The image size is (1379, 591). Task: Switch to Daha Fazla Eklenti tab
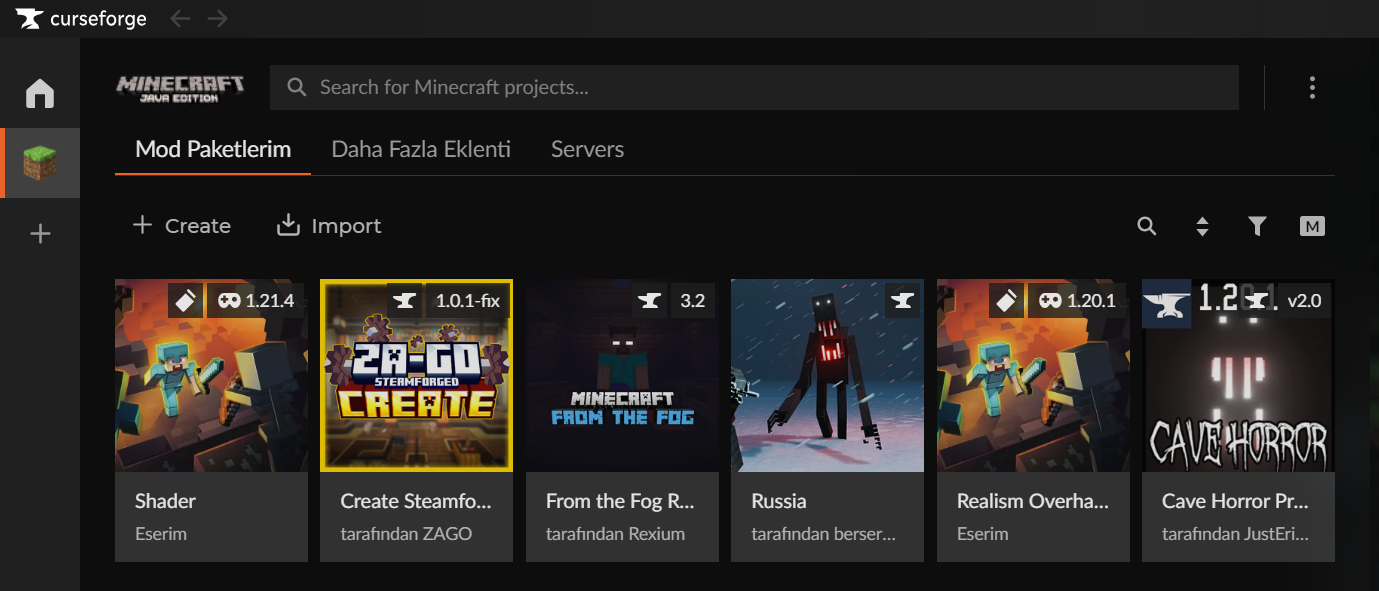421,150
